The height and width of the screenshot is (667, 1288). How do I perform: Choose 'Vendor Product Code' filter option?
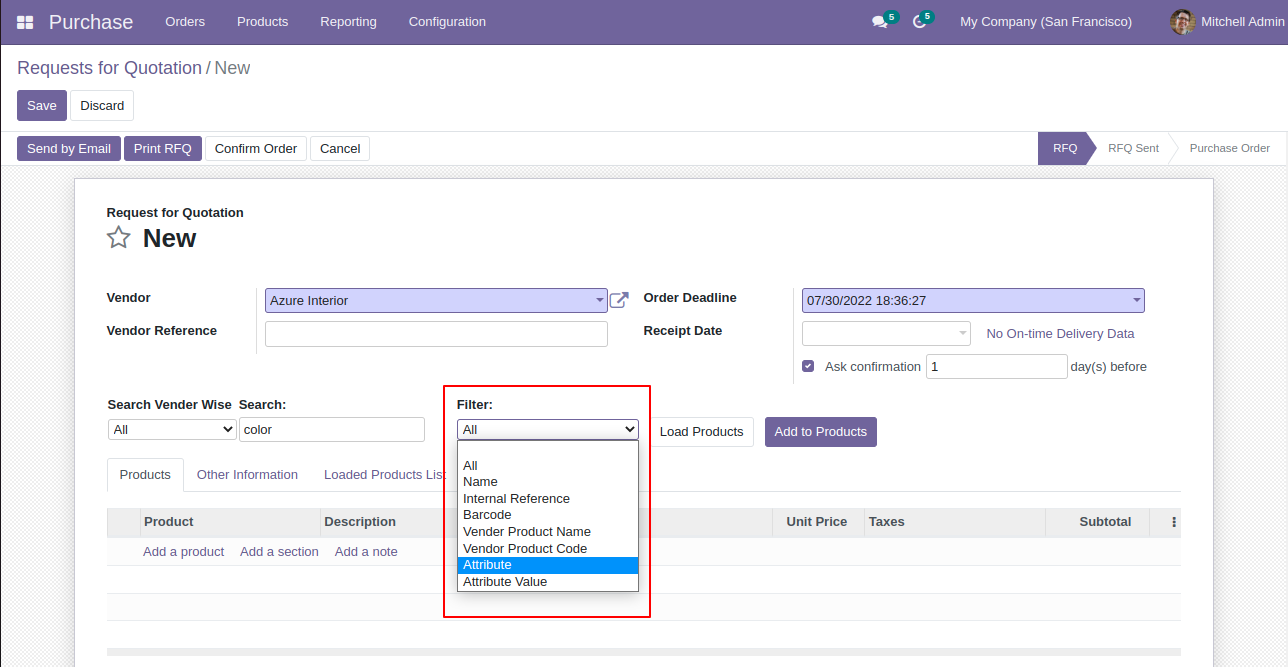(548, 548)
